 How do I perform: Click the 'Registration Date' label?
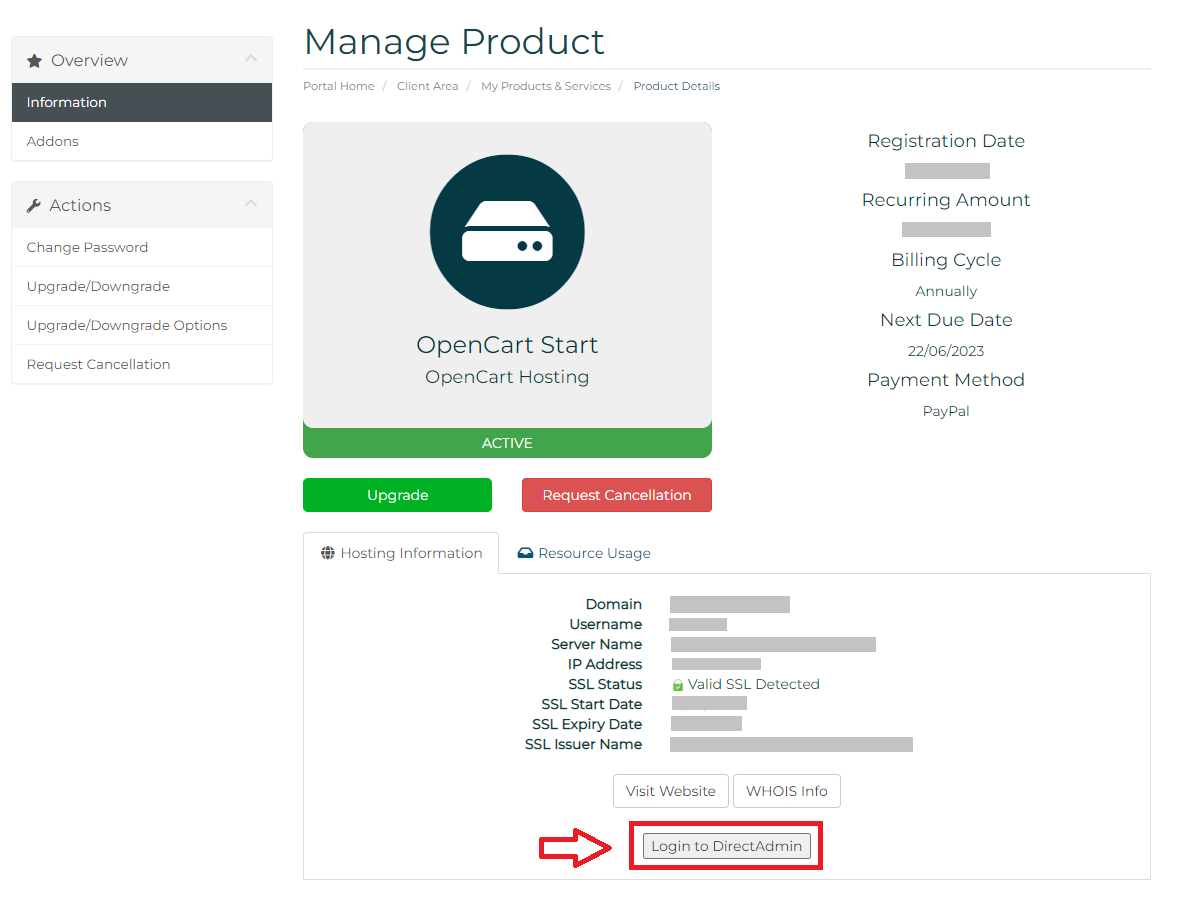click(x=946, y=141)
